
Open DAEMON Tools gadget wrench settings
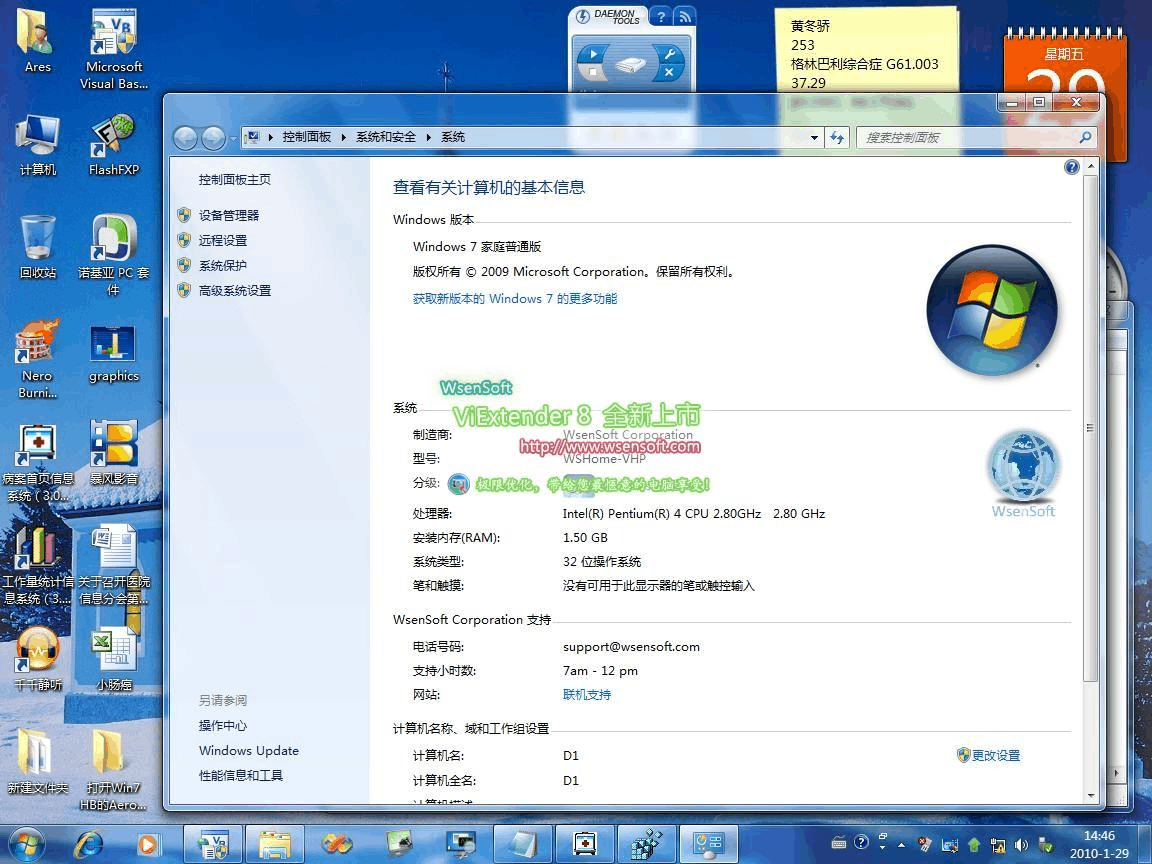click(669, 54)
